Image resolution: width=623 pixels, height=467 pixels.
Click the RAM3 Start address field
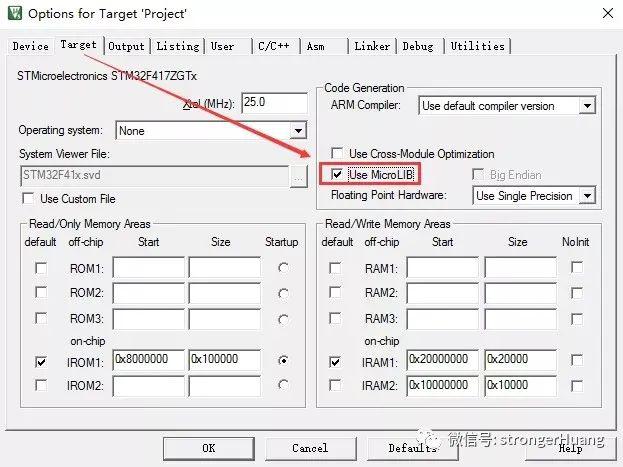[443, 319]
